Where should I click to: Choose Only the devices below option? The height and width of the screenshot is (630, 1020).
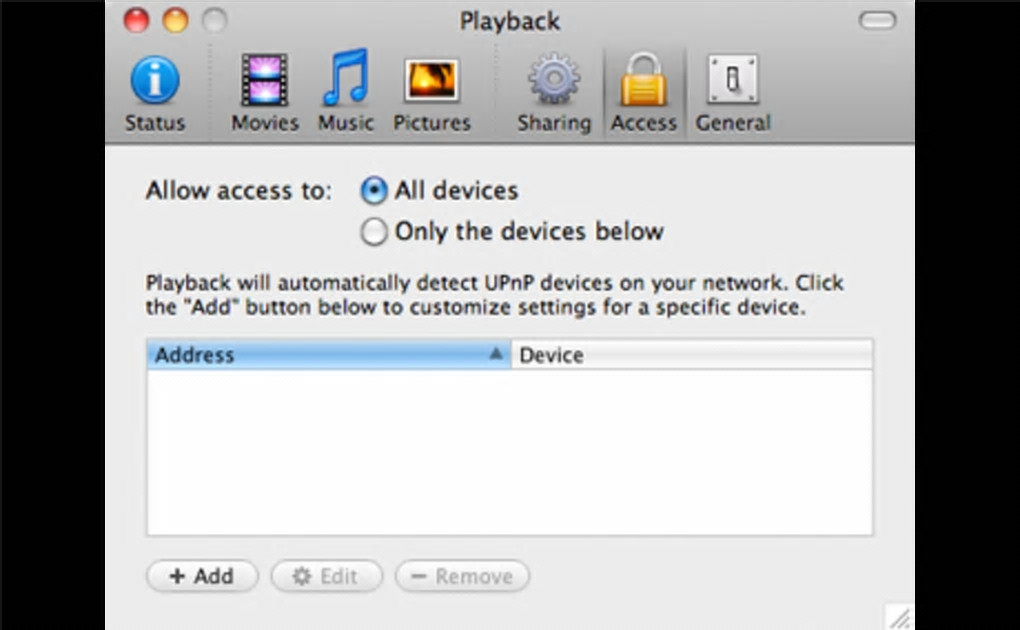374,233
